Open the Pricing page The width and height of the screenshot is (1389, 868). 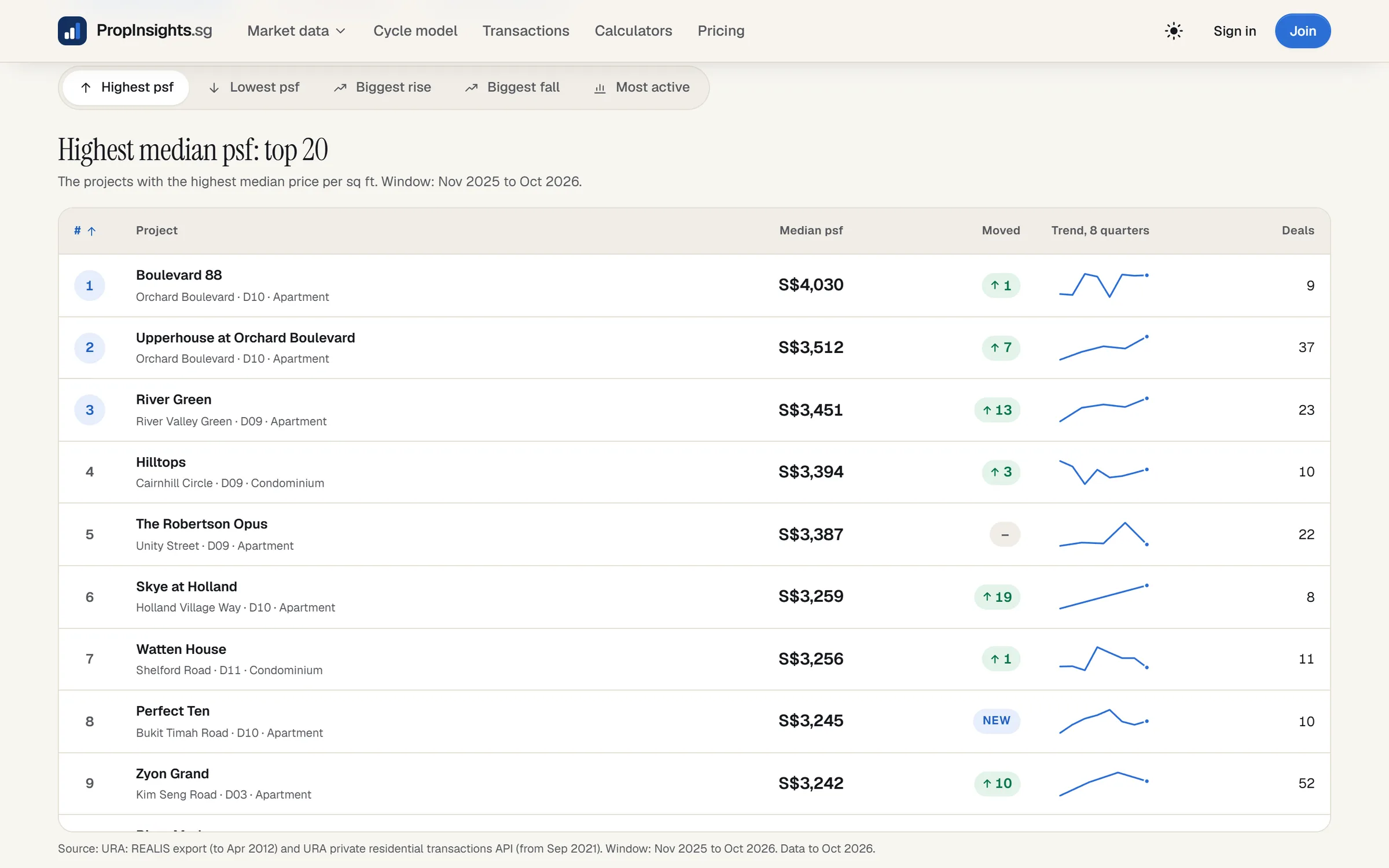[721, 31]
